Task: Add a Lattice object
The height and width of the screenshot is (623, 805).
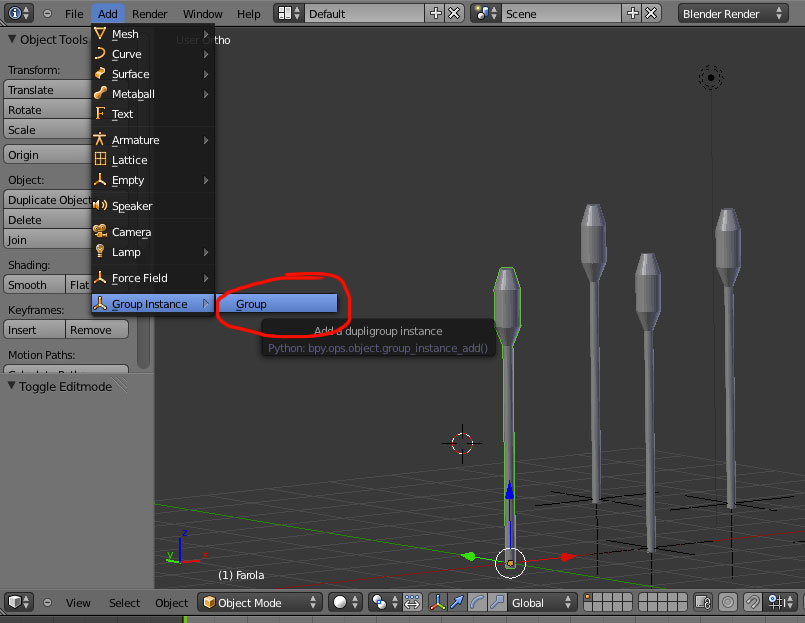Action: (152, 160)
